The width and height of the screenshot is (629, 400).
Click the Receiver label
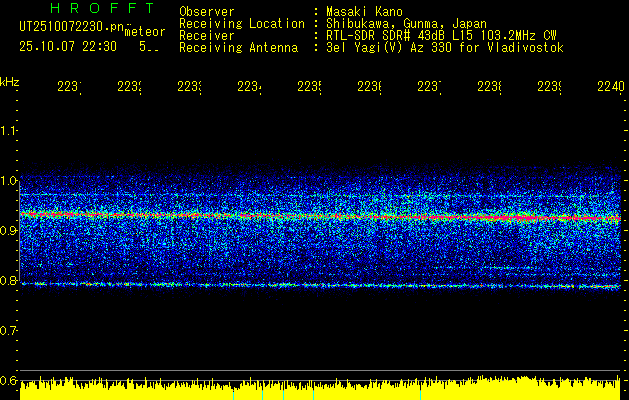[x=207, y=36]
